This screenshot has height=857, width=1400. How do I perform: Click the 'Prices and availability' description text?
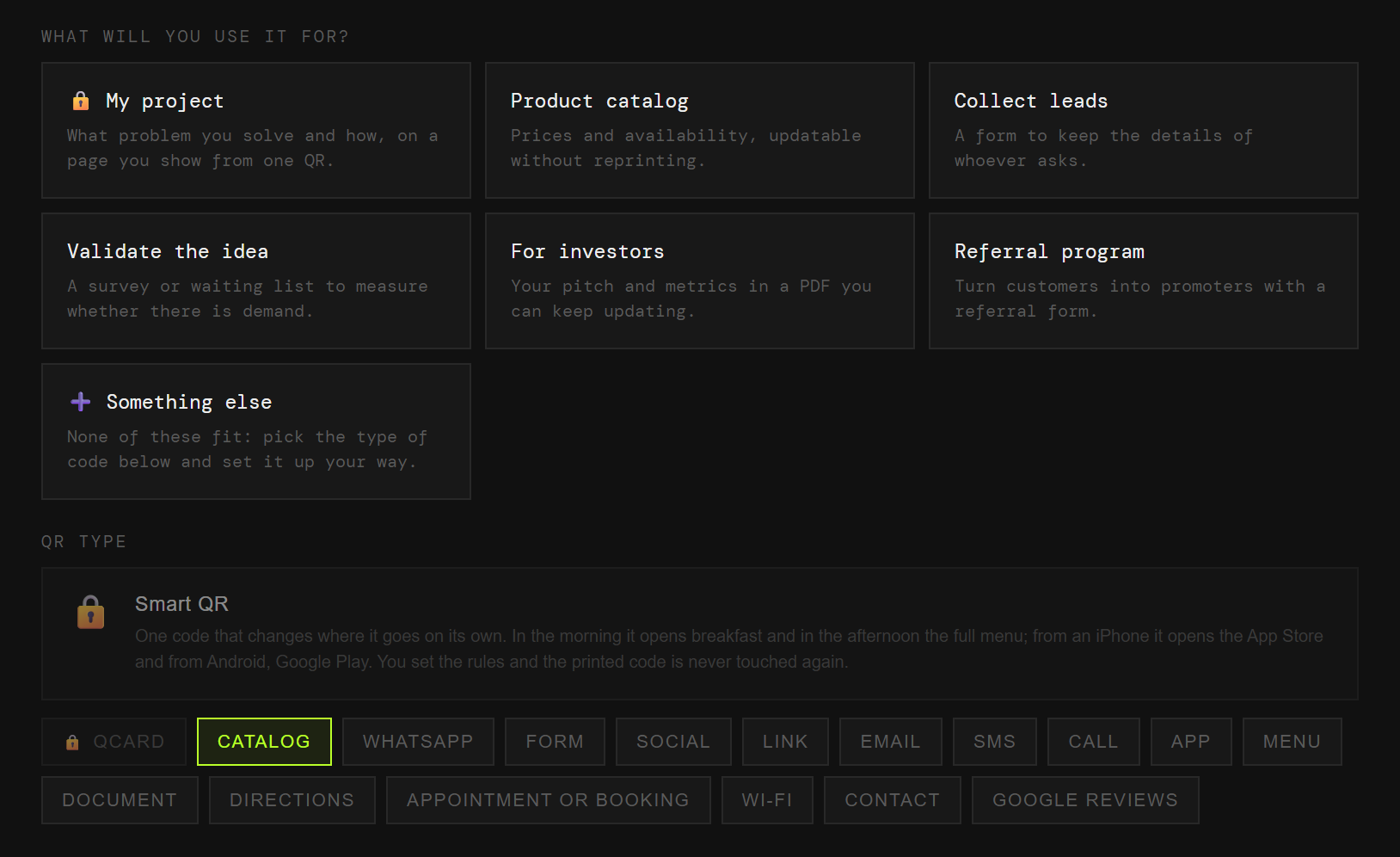tap(686, 148)
